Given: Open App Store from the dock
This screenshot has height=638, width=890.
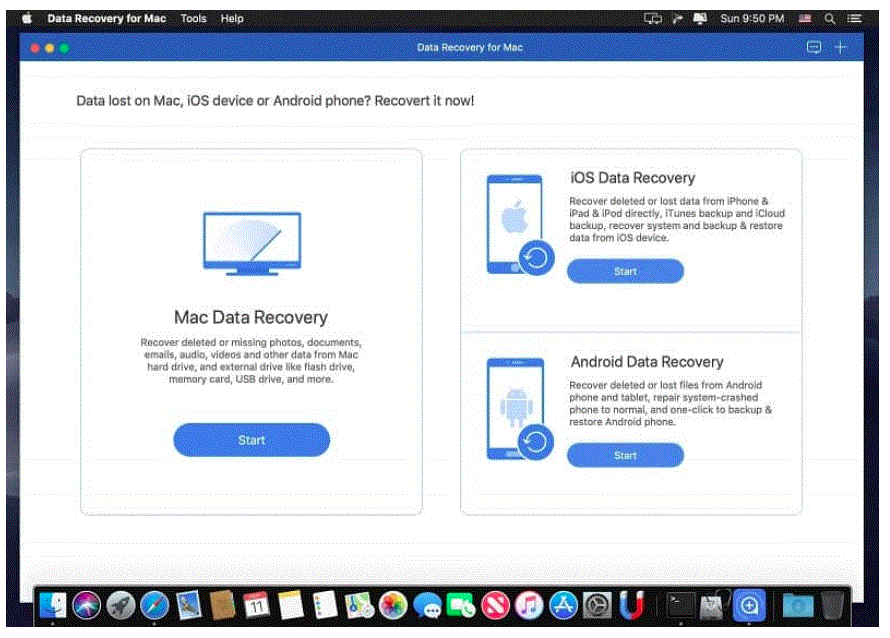Looking at the screenshot, I should 563,606.
